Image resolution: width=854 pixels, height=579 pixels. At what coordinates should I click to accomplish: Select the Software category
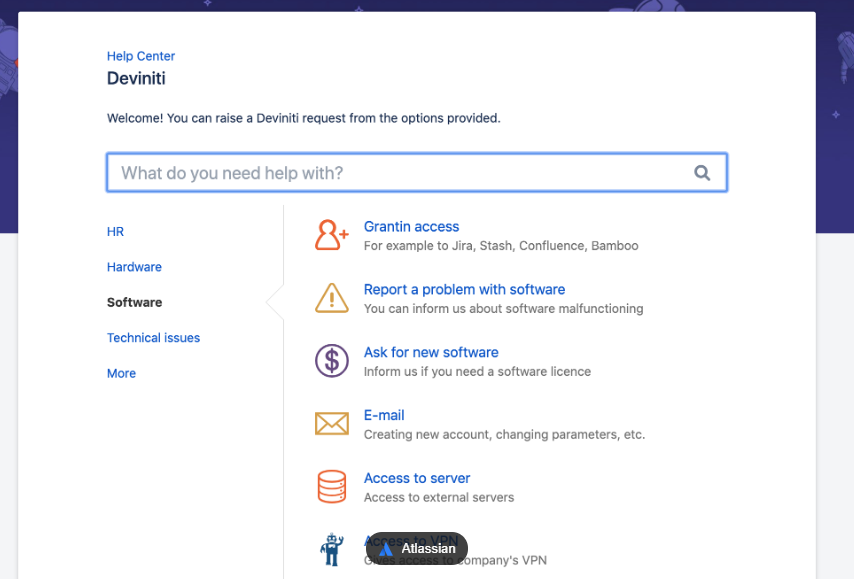point(134,302)
